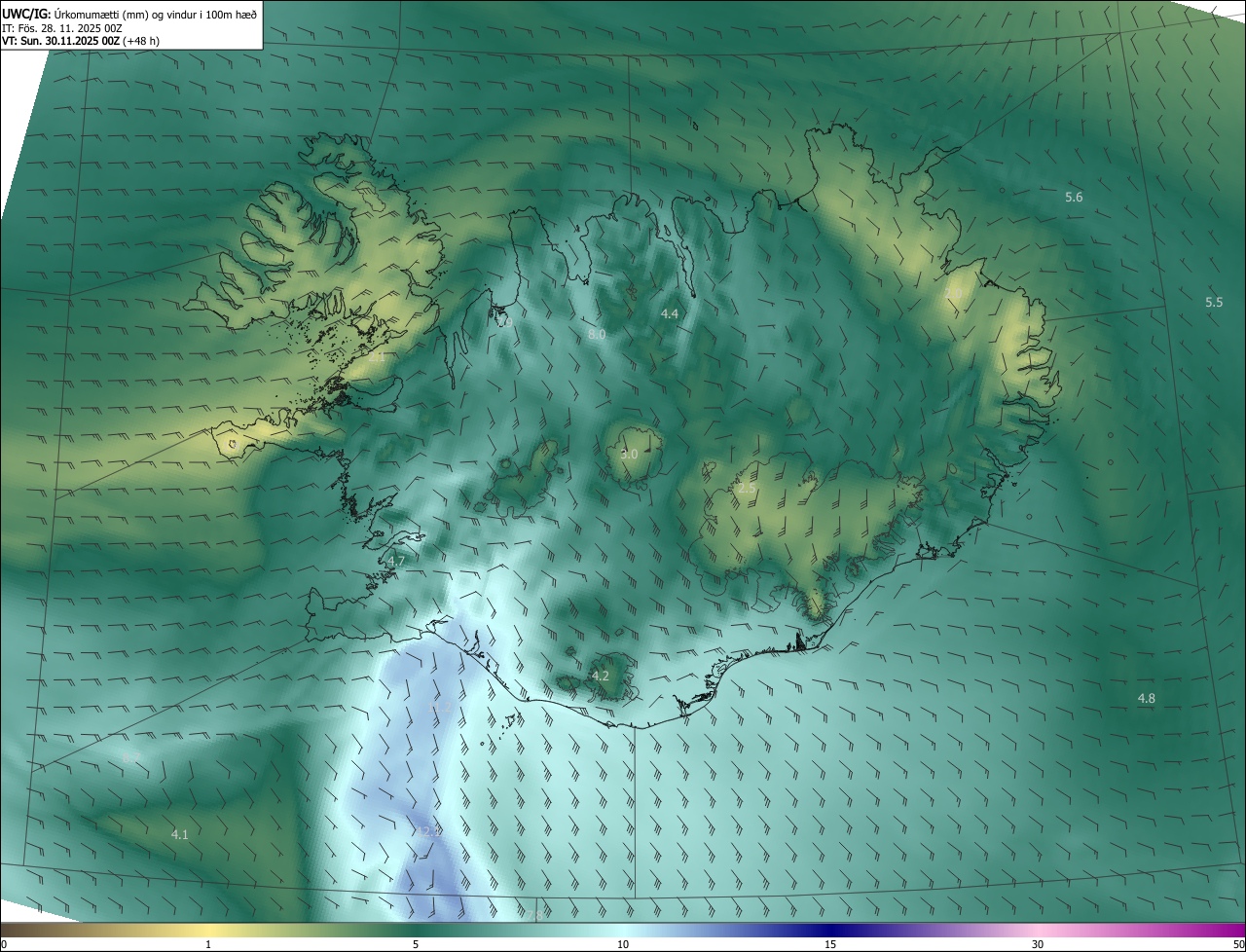The width and height of the screenshot is (1246, 952).
Task: Click tick label 5 on the color scale
Action: tap(416, 944)
